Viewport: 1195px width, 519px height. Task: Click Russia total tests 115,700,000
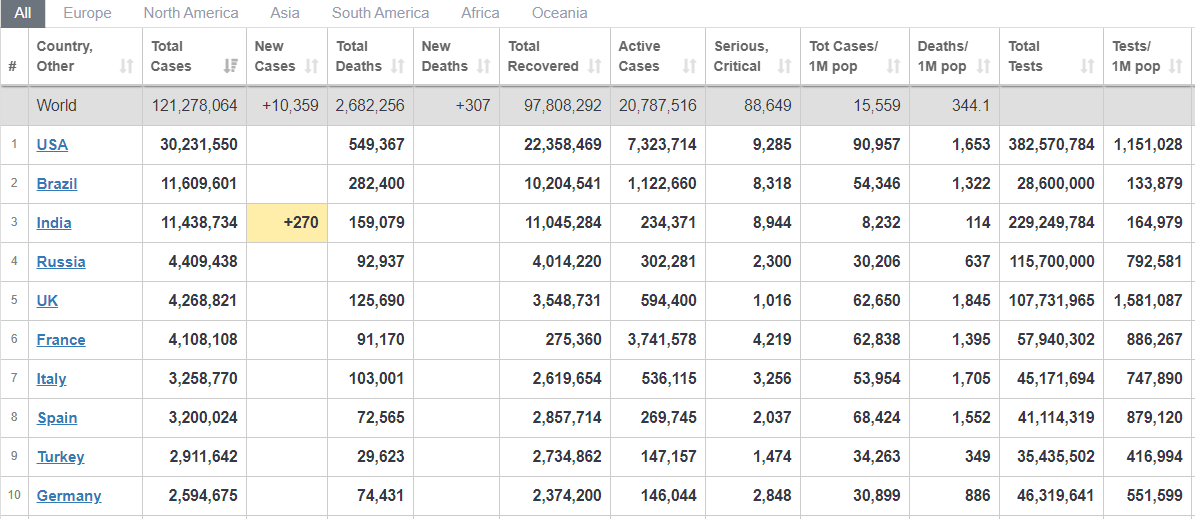(1051, 261)
